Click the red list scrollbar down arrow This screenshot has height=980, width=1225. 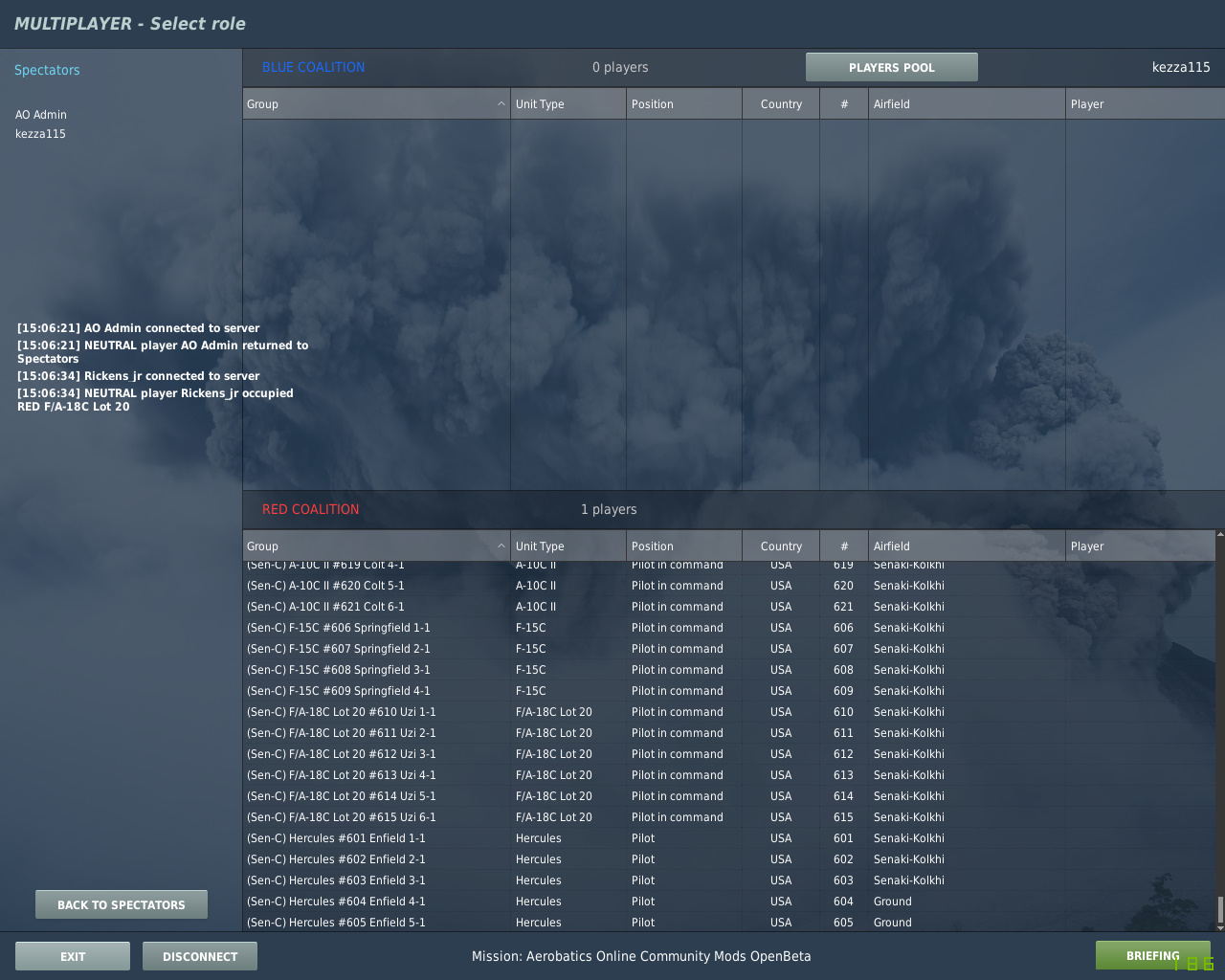click(1220, 926)
